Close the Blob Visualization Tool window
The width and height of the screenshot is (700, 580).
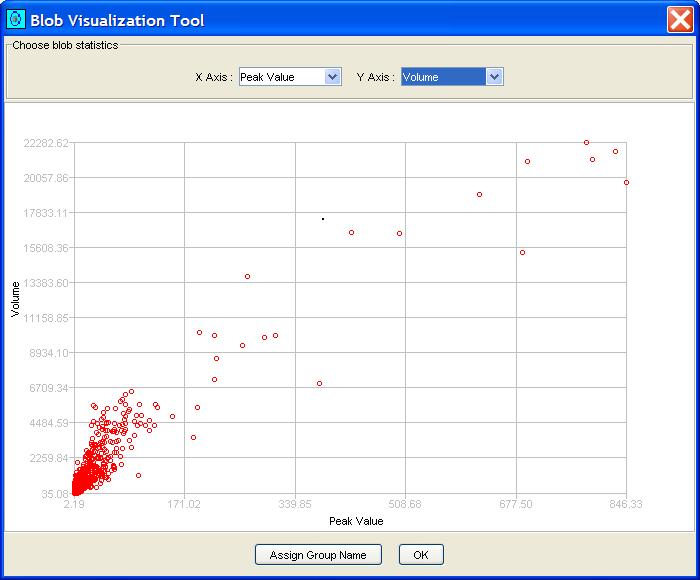tap(680, 19)
